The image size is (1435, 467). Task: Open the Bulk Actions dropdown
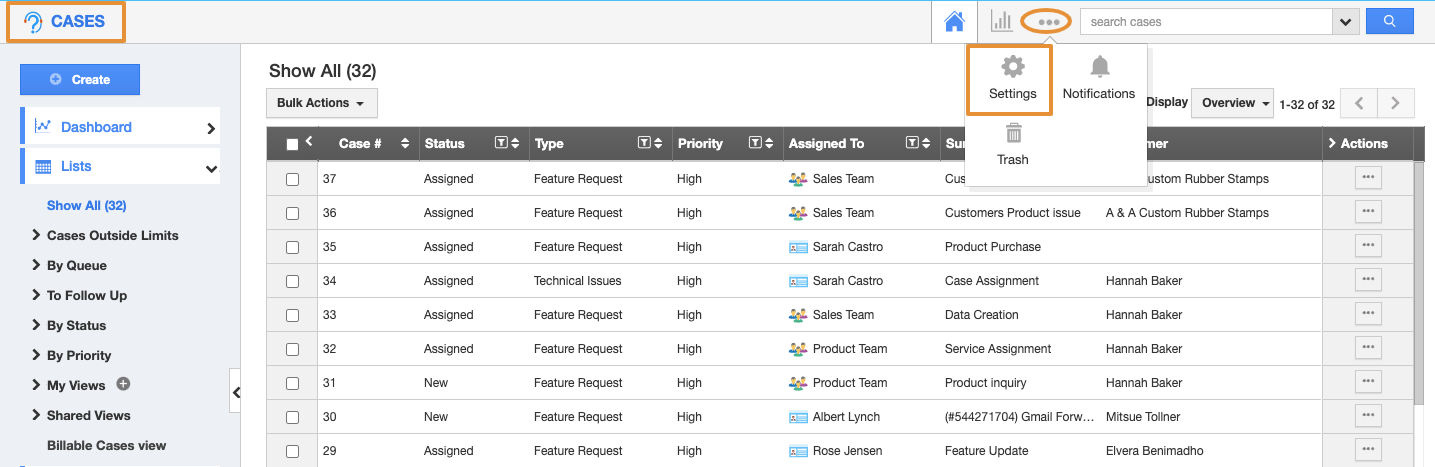[321, 103]
